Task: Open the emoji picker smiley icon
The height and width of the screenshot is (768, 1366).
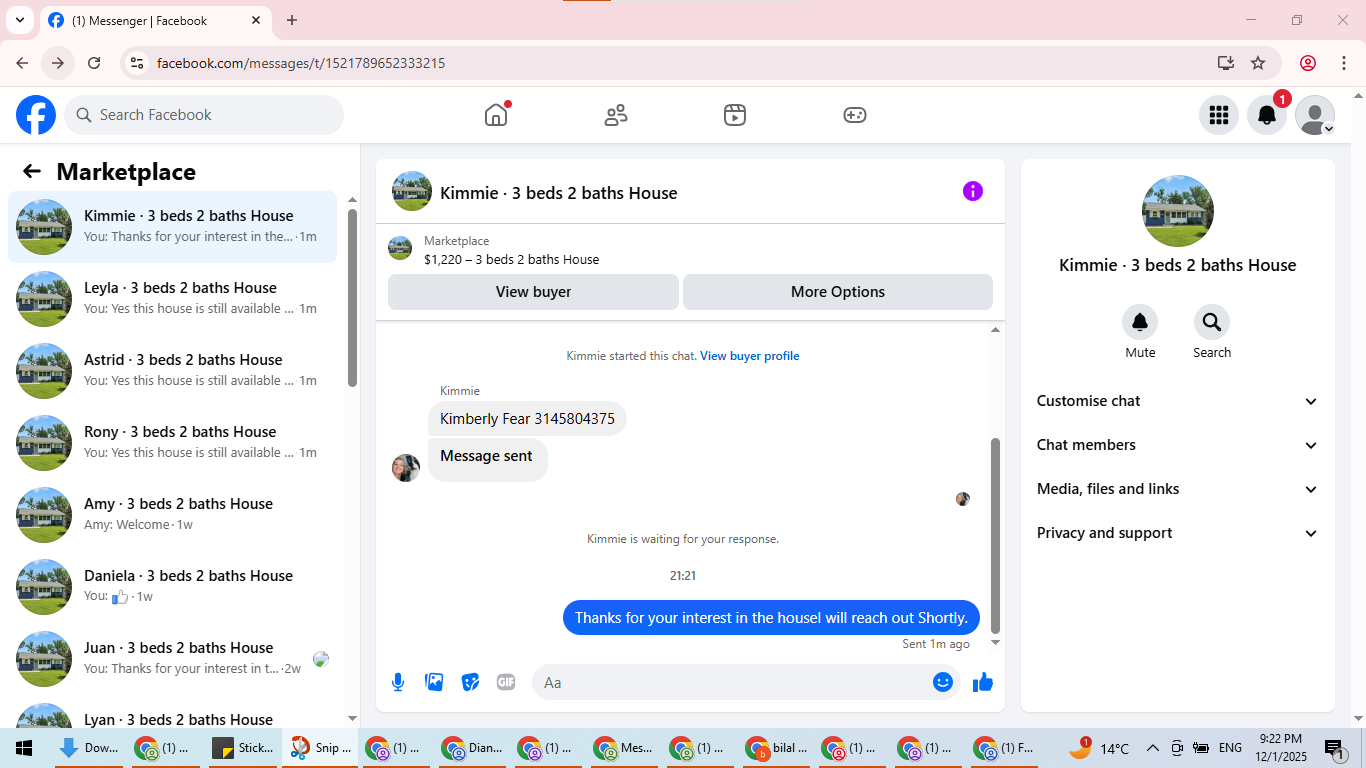Action: pyautogui.click(x=943, y=682)
